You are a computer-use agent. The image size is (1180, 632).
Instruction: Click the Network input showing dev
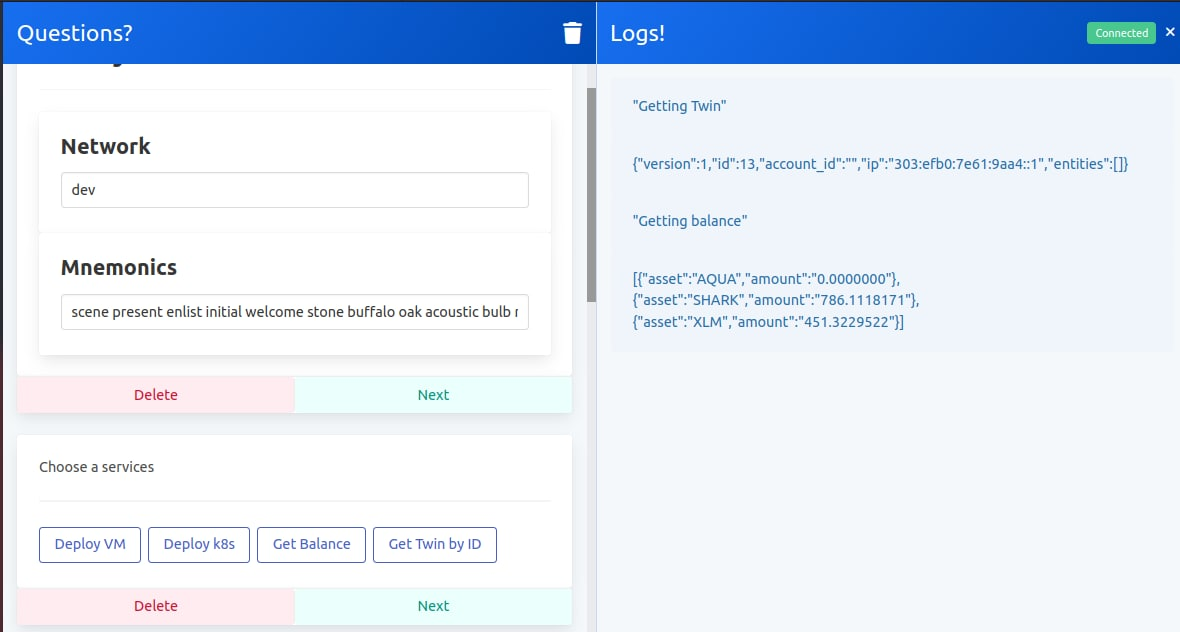click(x=294, y=189)
